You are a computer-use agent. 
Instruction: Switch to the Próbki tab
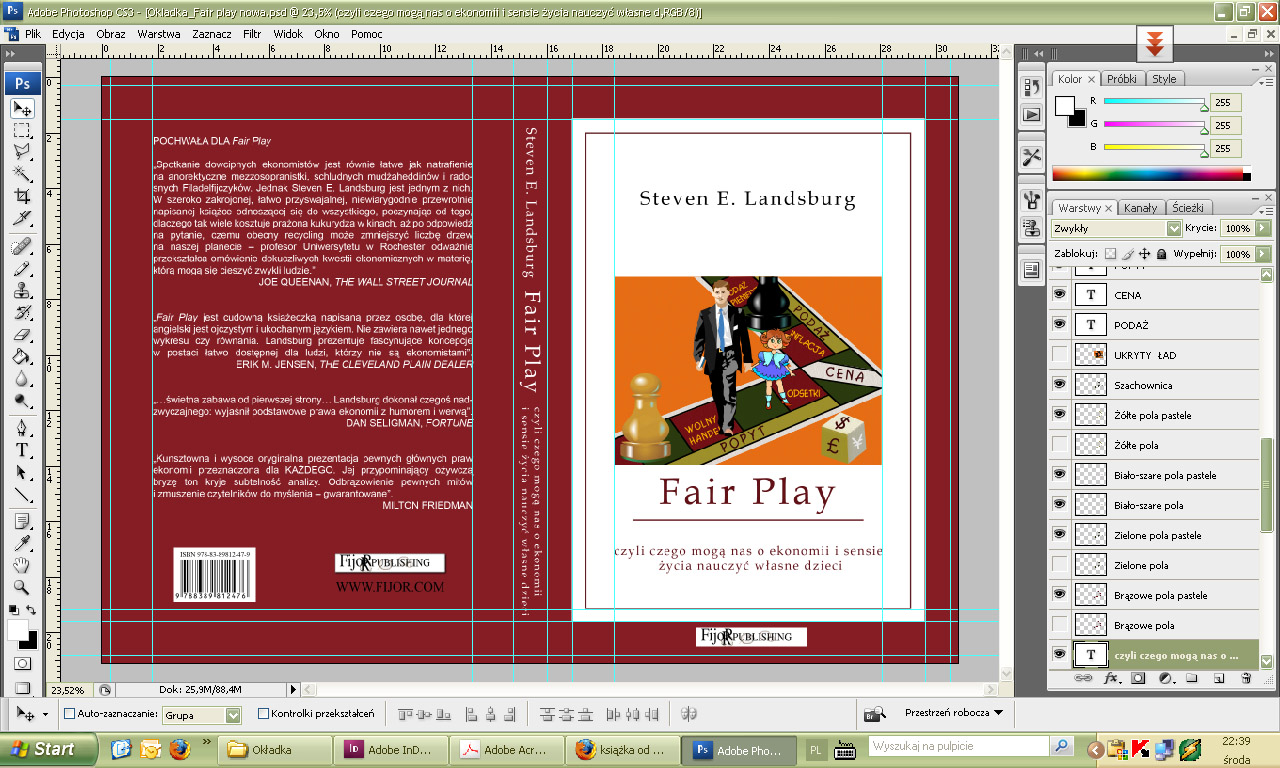click(1121, 79)
